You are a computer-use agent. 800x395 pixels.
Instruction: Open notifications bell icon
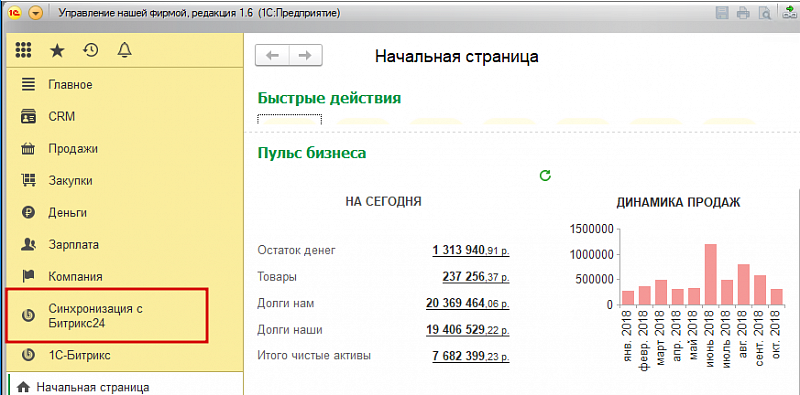coord(124,50)
